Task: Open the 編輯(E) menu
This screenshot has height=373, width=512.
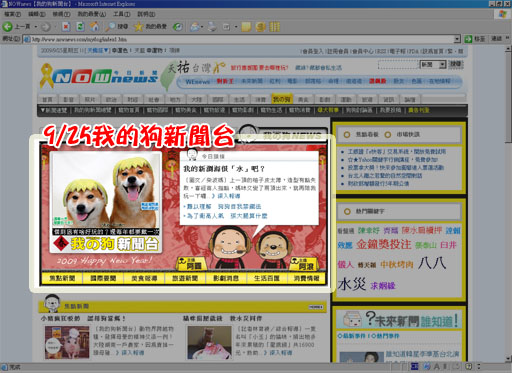Action: click(37, 14)
